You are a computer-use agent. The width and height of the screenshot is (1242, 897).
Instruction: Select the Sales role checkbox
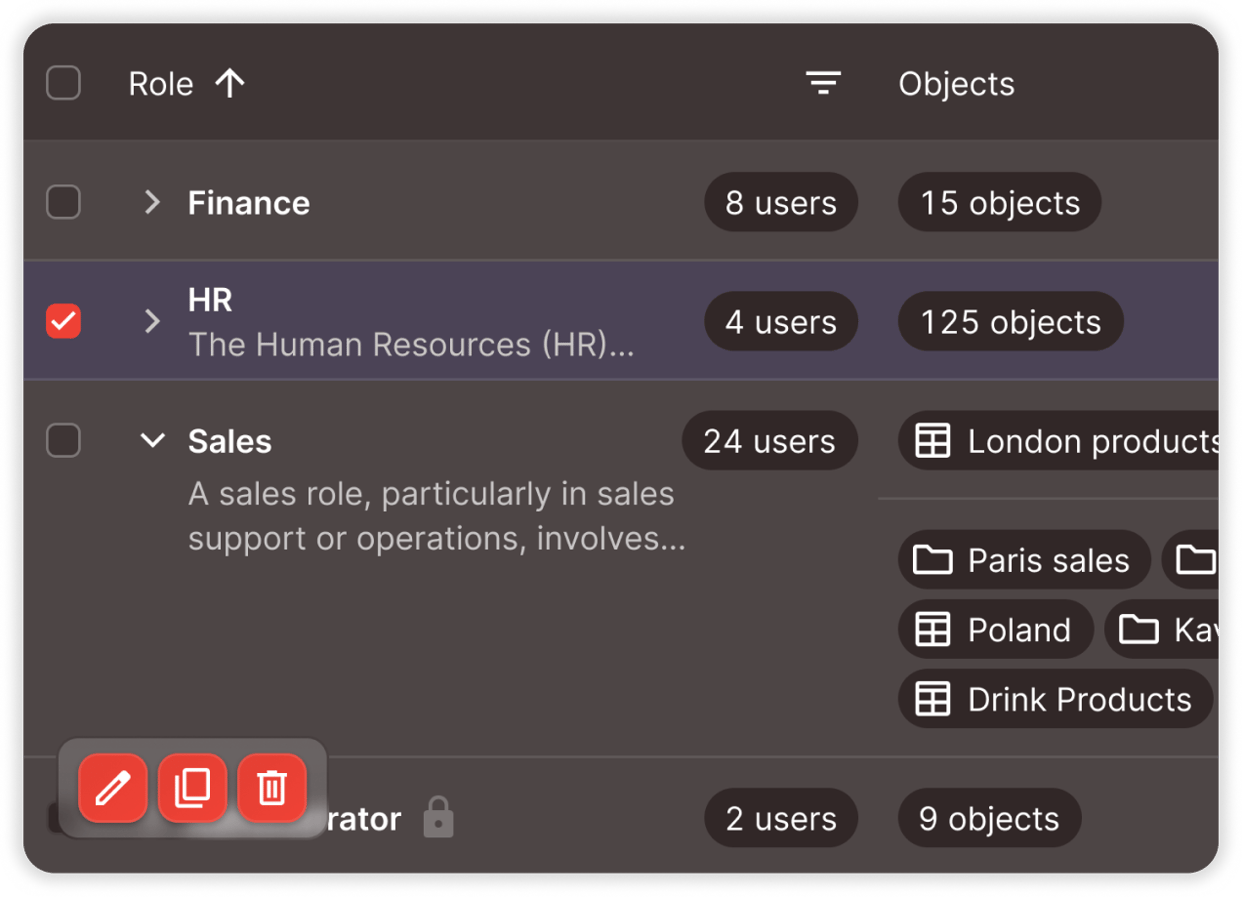(x=64, y=441)
